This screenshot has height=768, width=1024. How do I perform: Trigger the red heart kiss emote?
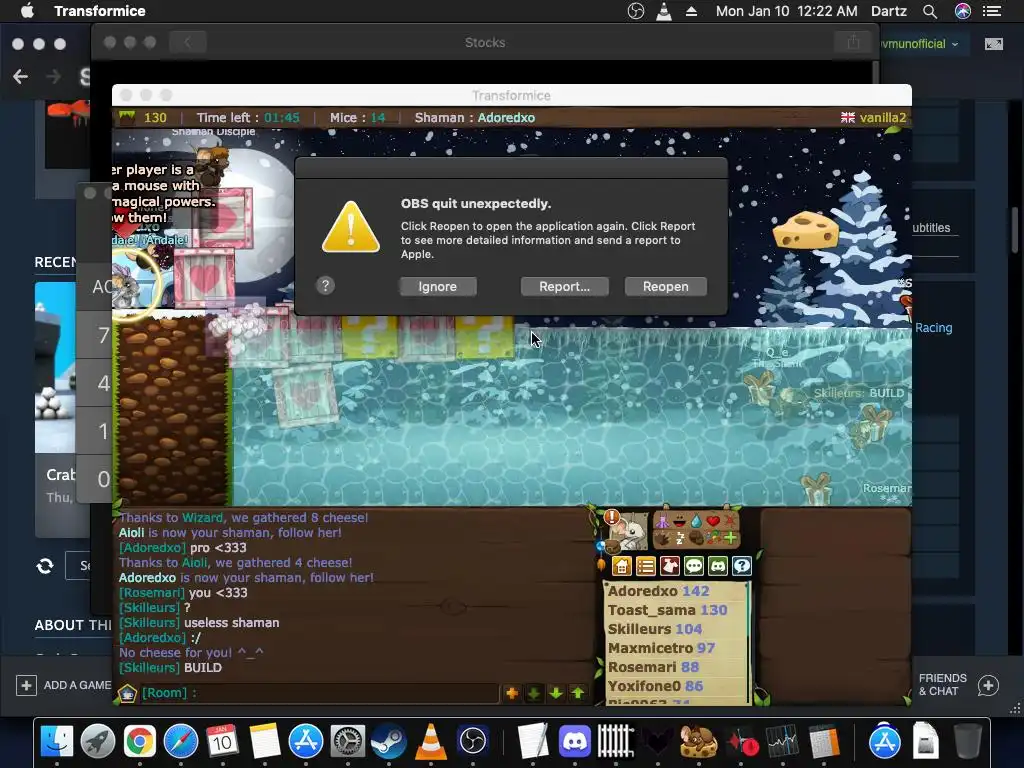click(713, 521)
